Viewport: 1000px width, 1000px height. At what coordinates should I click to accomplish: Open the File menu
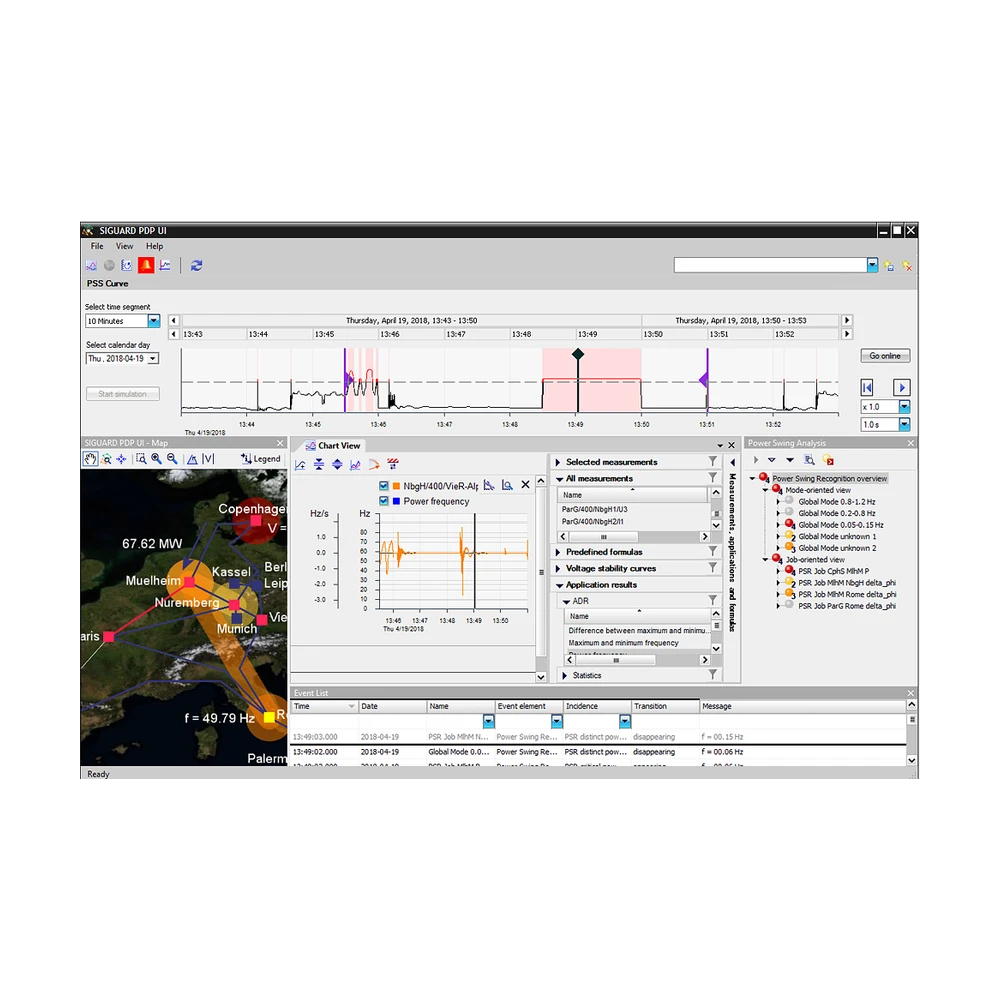[x=97, y=246]
